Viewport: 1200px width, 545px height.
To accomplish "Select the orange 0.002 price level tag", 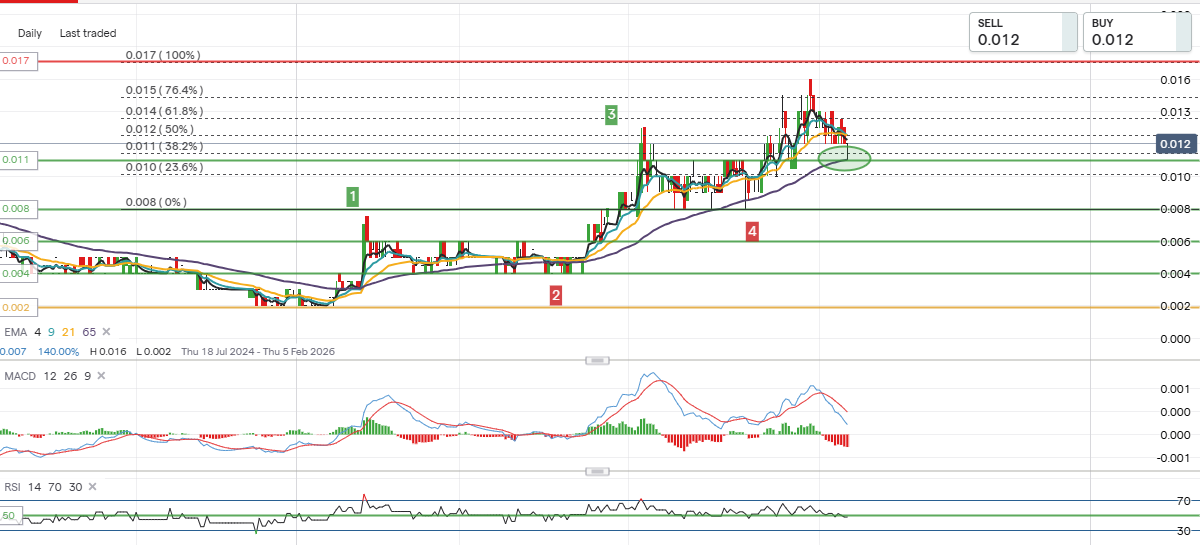I will (18, 307).
